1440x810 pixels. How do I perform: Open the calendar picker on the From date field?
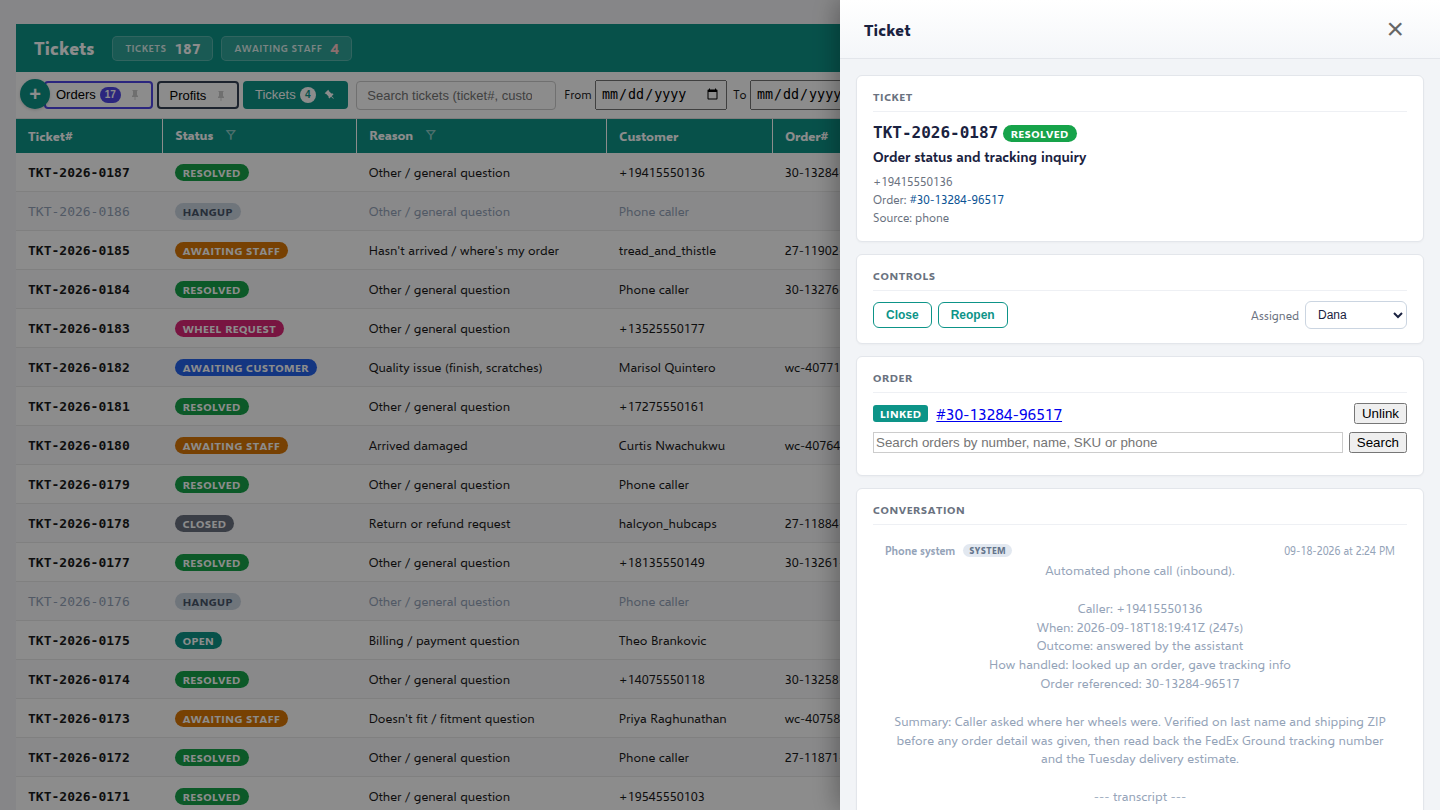tap(712, 95)
